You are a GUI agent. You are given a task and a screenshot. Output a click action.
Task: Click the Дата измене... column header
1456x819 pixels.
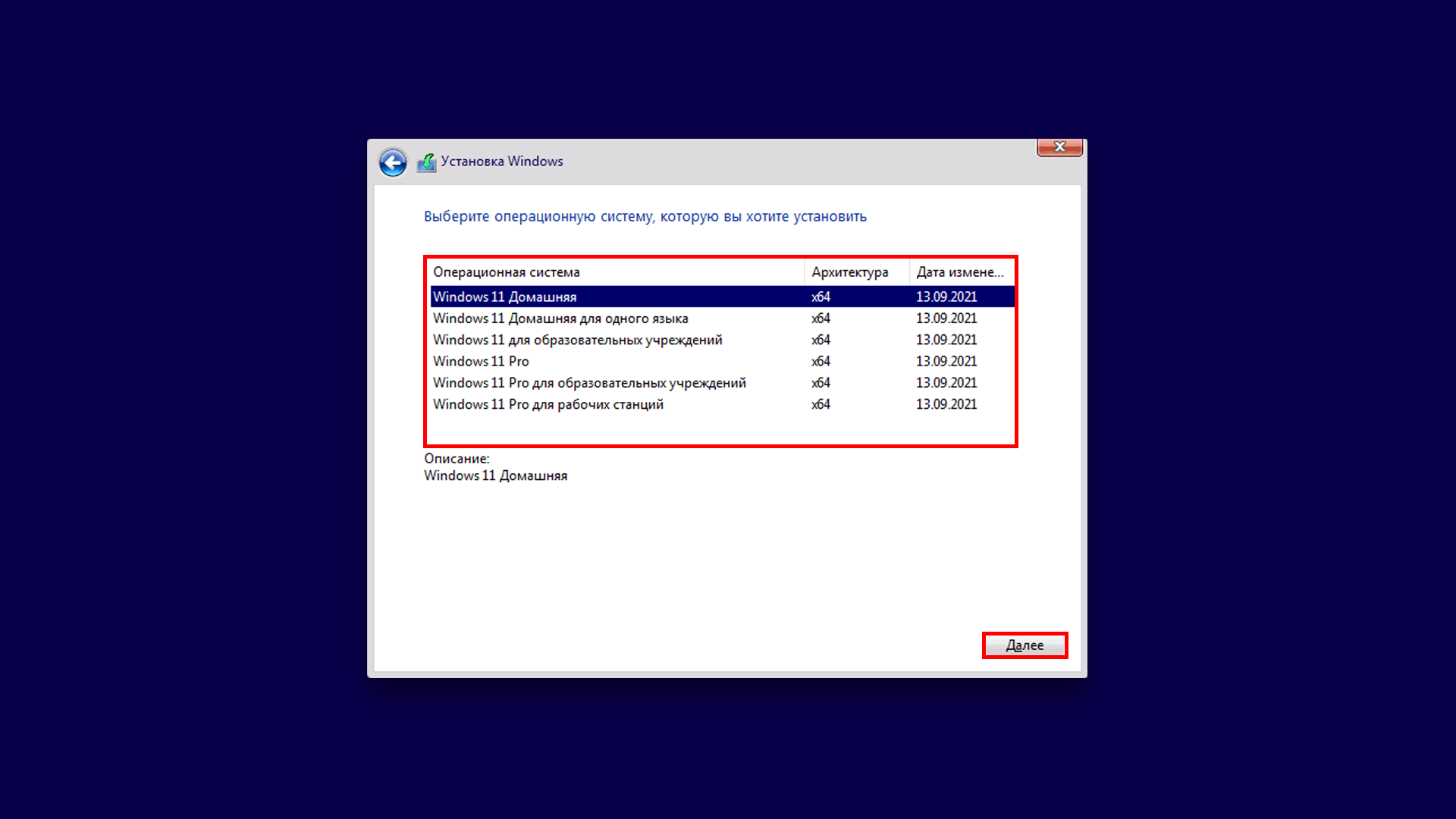click(959, 272)
